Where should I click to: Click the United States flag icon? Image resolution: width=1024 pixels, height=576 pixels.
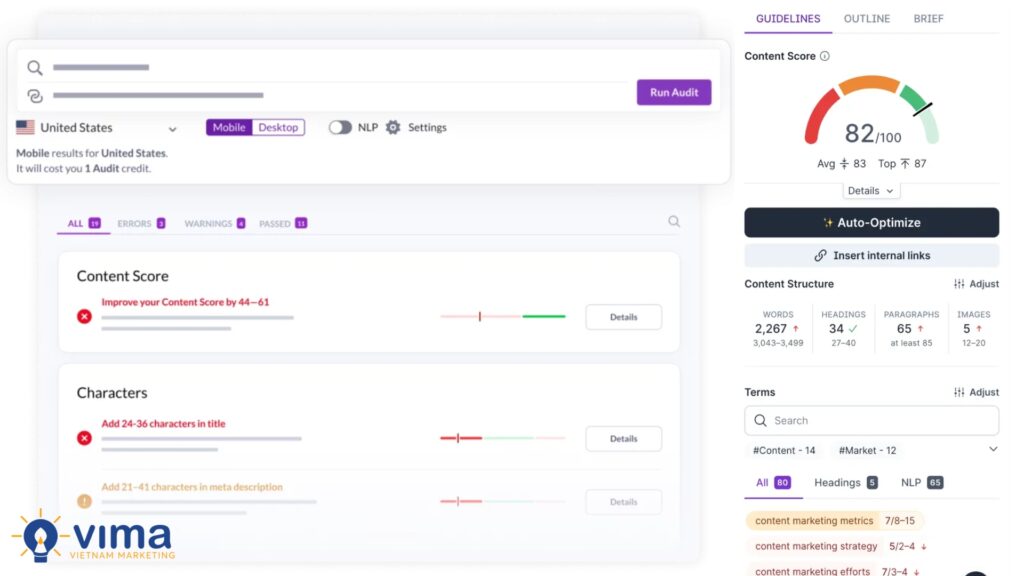pyautogui.click(x=25, y=127)
